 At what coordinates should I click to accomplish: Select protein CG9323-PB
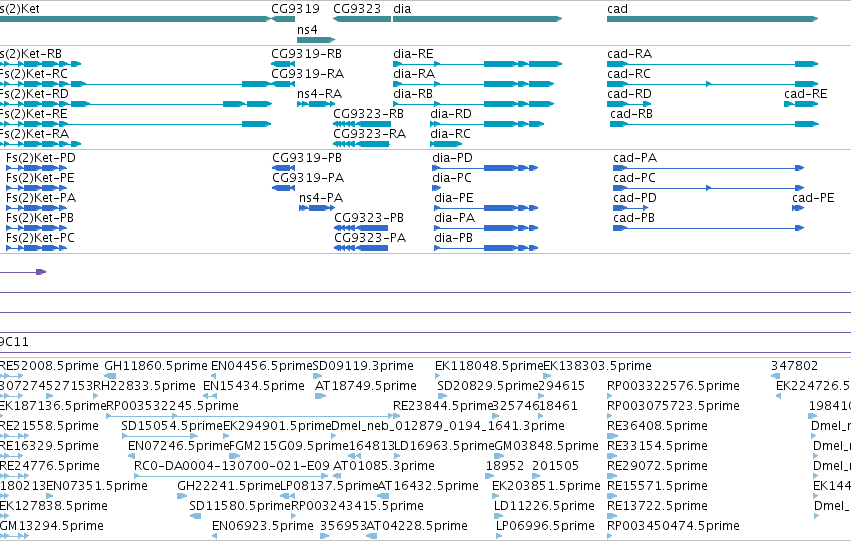[x=361, y=228]
